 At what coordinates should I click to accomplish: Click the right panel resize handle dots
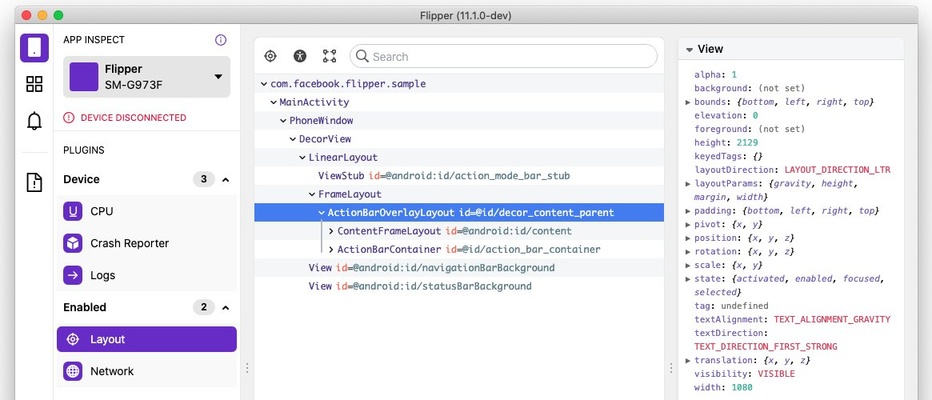tap(671, 368)
